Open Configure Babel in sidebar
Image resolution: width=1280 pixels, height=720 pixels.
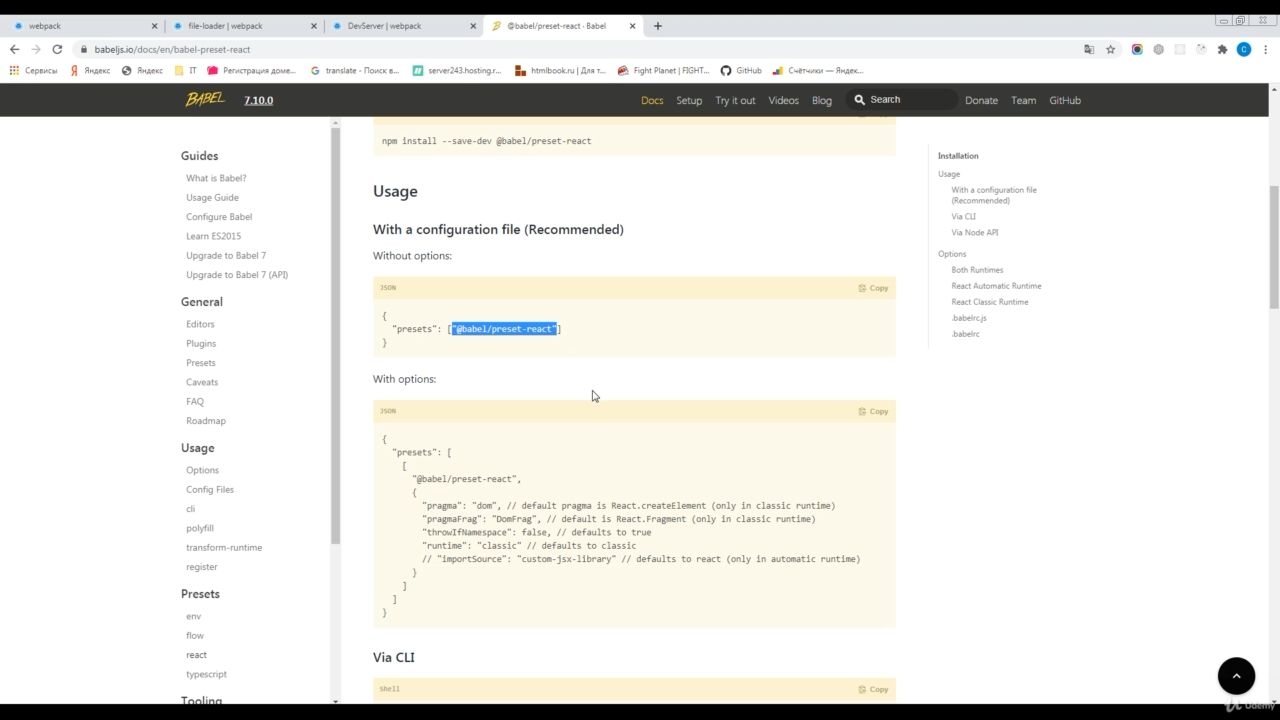tap(219, 216)
